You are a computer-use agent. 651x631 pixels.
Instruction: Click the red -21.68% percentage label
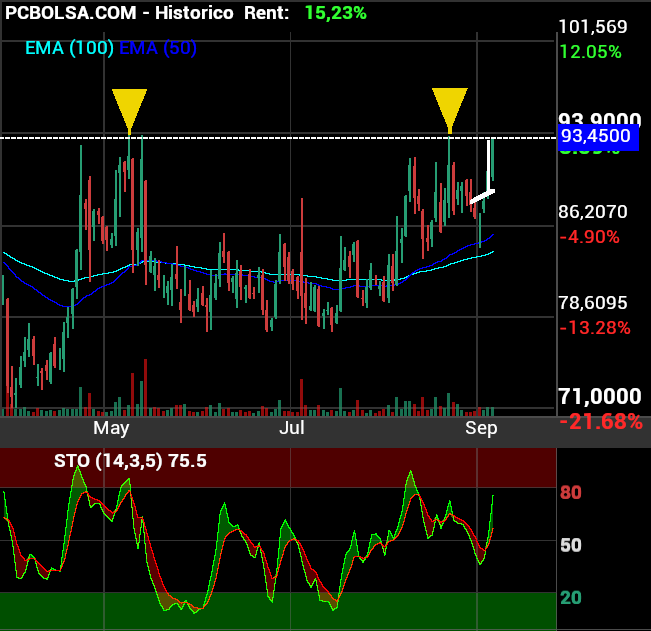coord(600,422)
